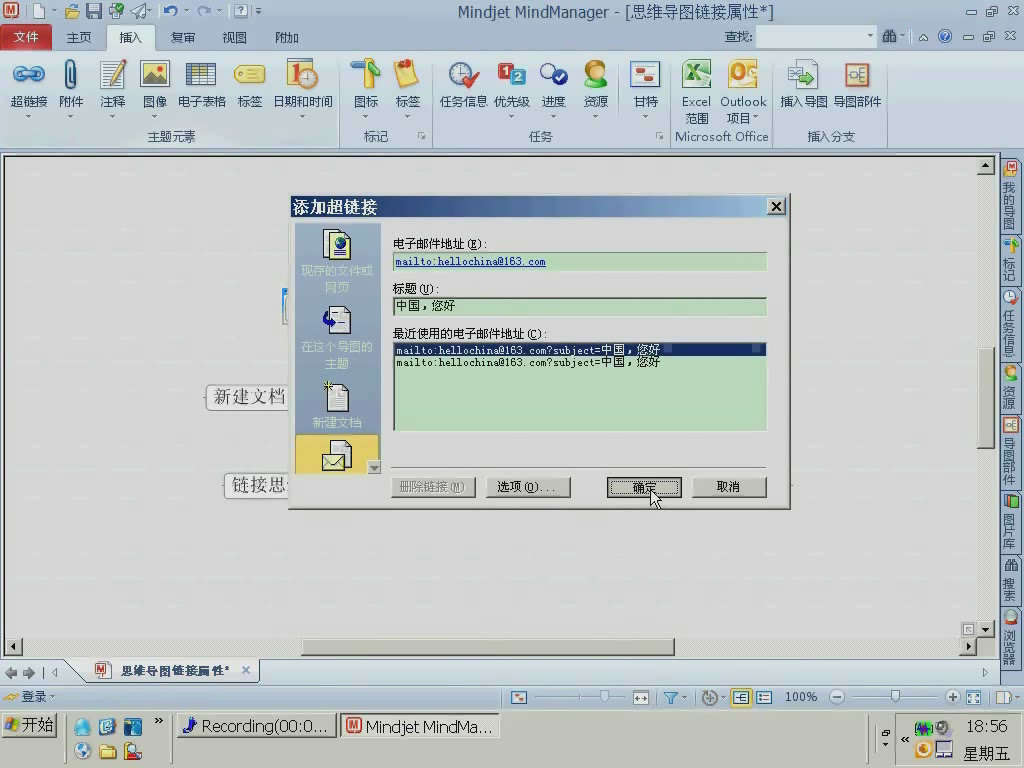
Task: Switch to the Review (复审) ribbon tab
Action: [182, 37]
